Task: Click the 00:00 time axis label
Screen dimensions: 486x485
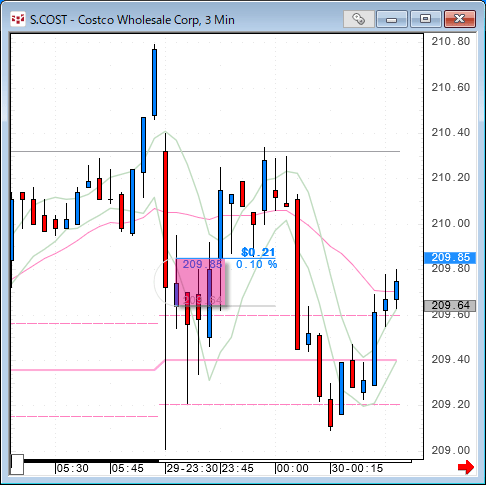Action: [293, 468]
